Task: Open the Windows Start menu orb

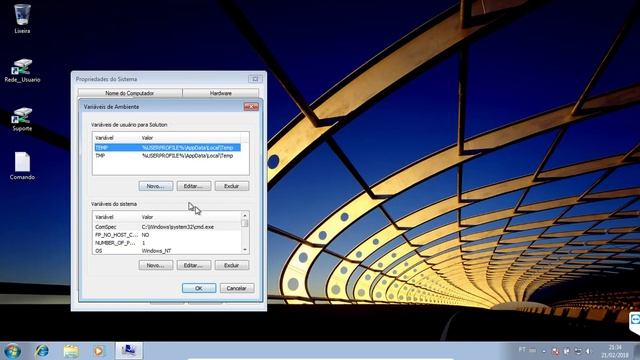Action: tap(12, 351)
